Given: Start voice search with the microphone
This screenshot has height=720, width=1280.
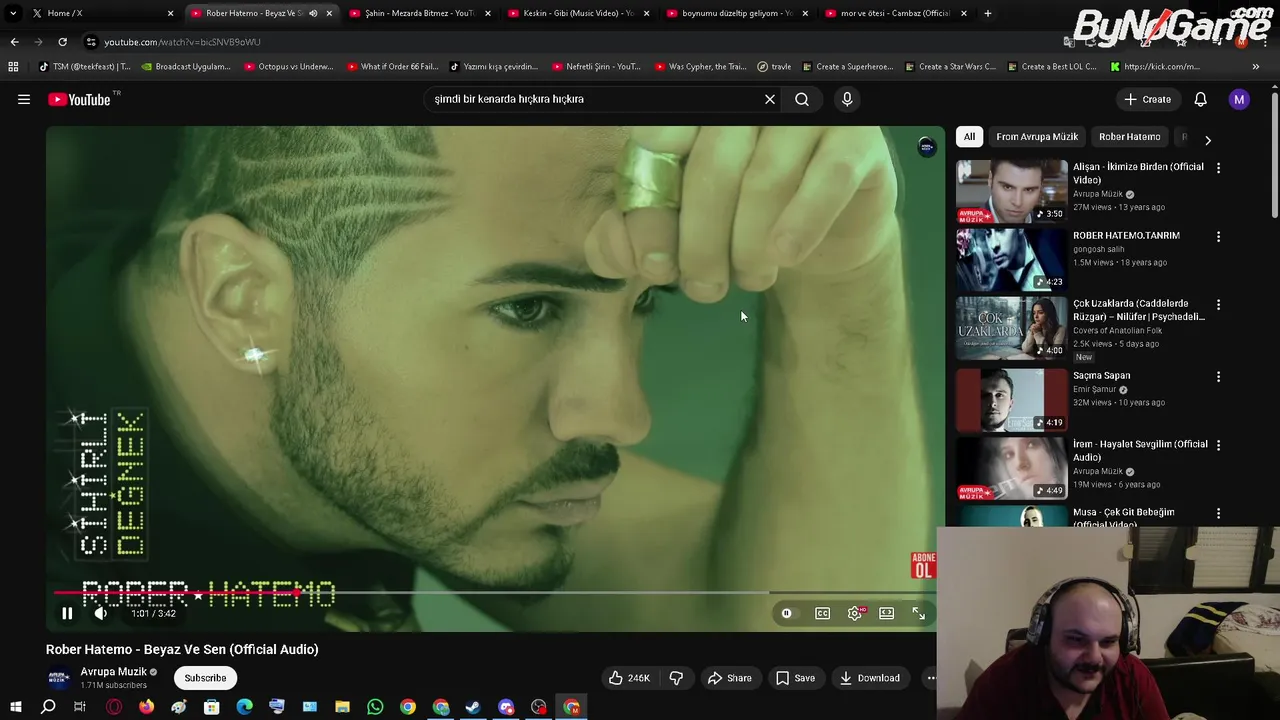Looking at the screenshot, I should (847, 99).
